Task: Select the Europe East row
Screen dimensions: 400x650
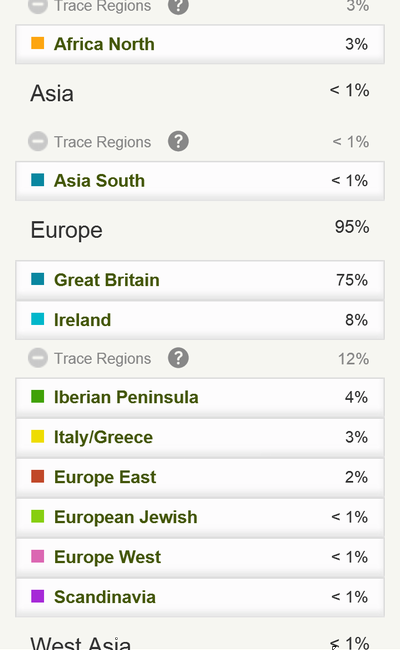Action: click(x=200, y=477)
